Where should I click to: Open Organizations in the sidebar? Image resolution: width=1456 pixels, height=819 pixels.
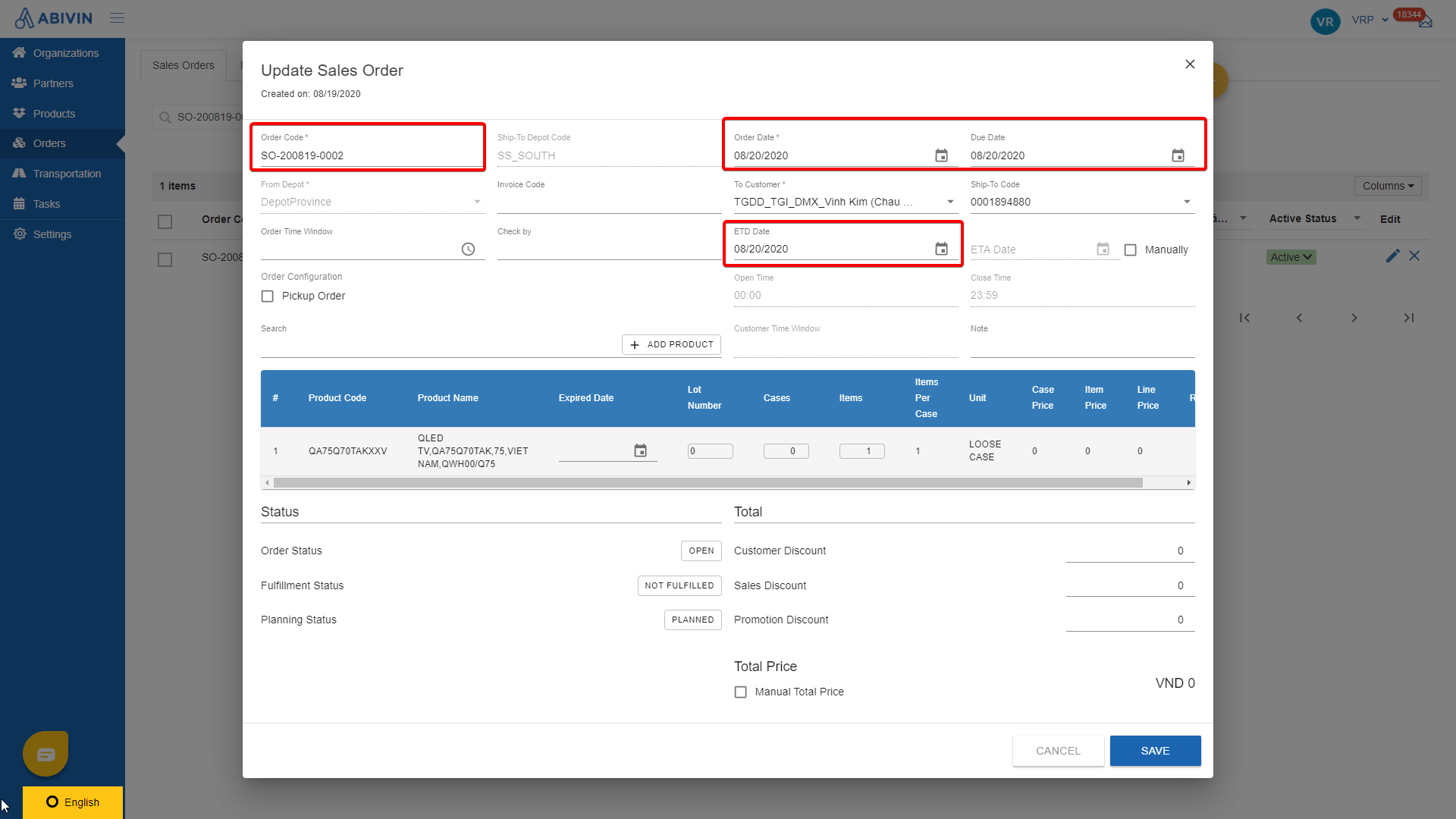pyautogui.click(x=62, y=53)
